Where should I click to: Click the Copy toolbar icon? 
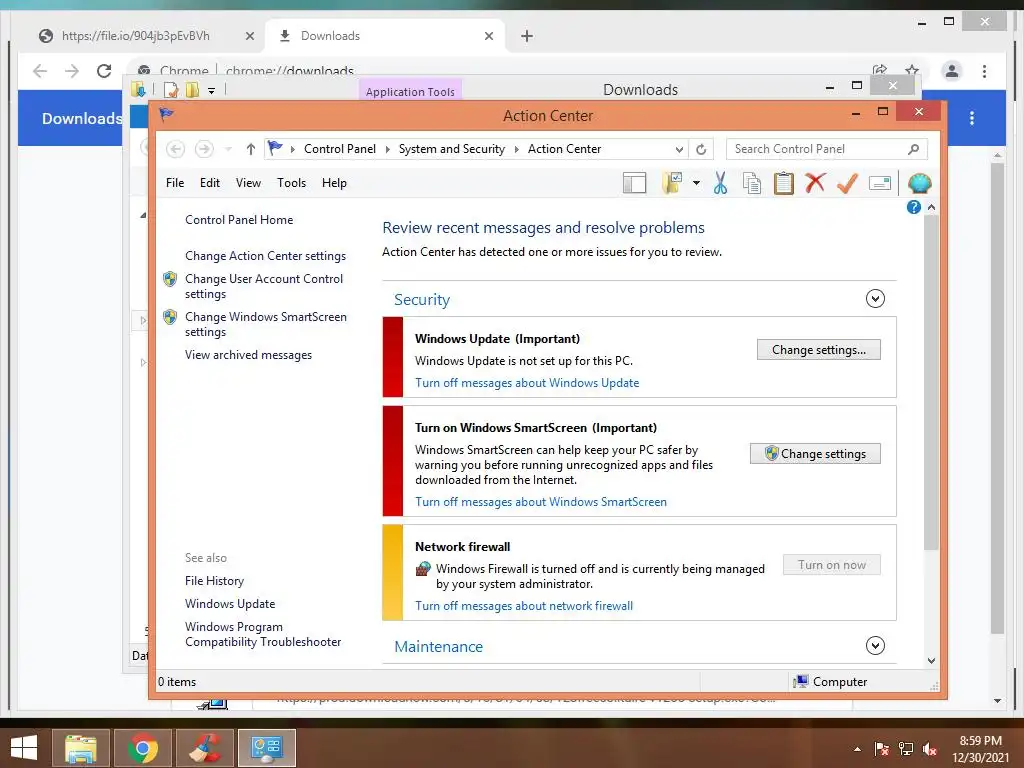point(752,184)
